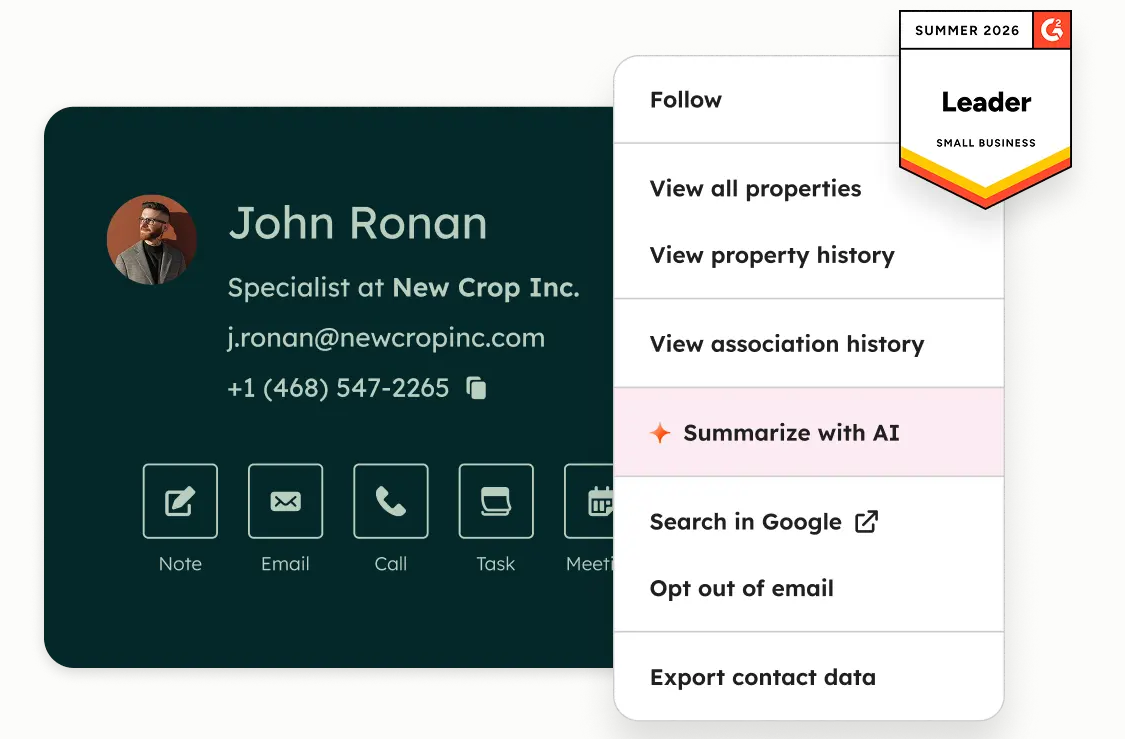Click the Note pencil icon button
The height and width of the screenshot is (739, 1125).
pos(180,501)
